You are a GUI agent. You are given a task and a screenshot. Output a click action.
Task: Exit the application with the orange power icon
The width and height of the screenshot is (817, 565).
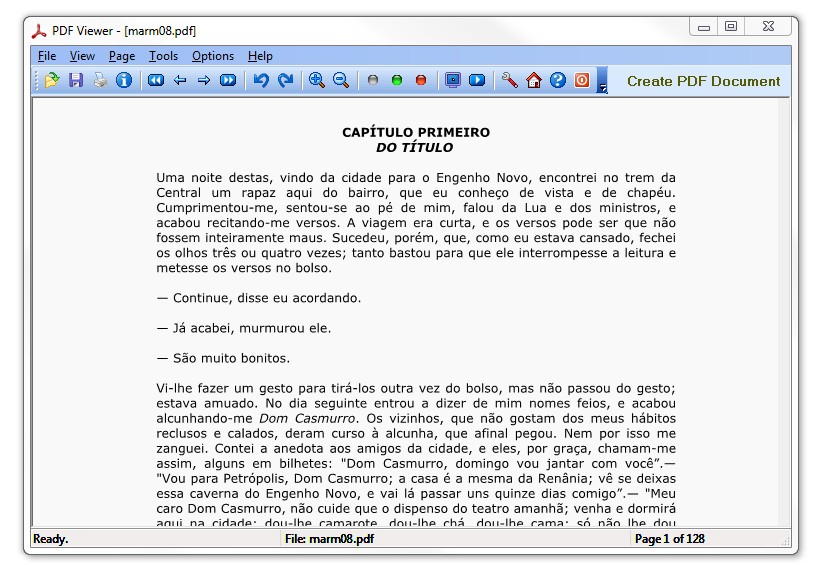click(x=582, y=80)
